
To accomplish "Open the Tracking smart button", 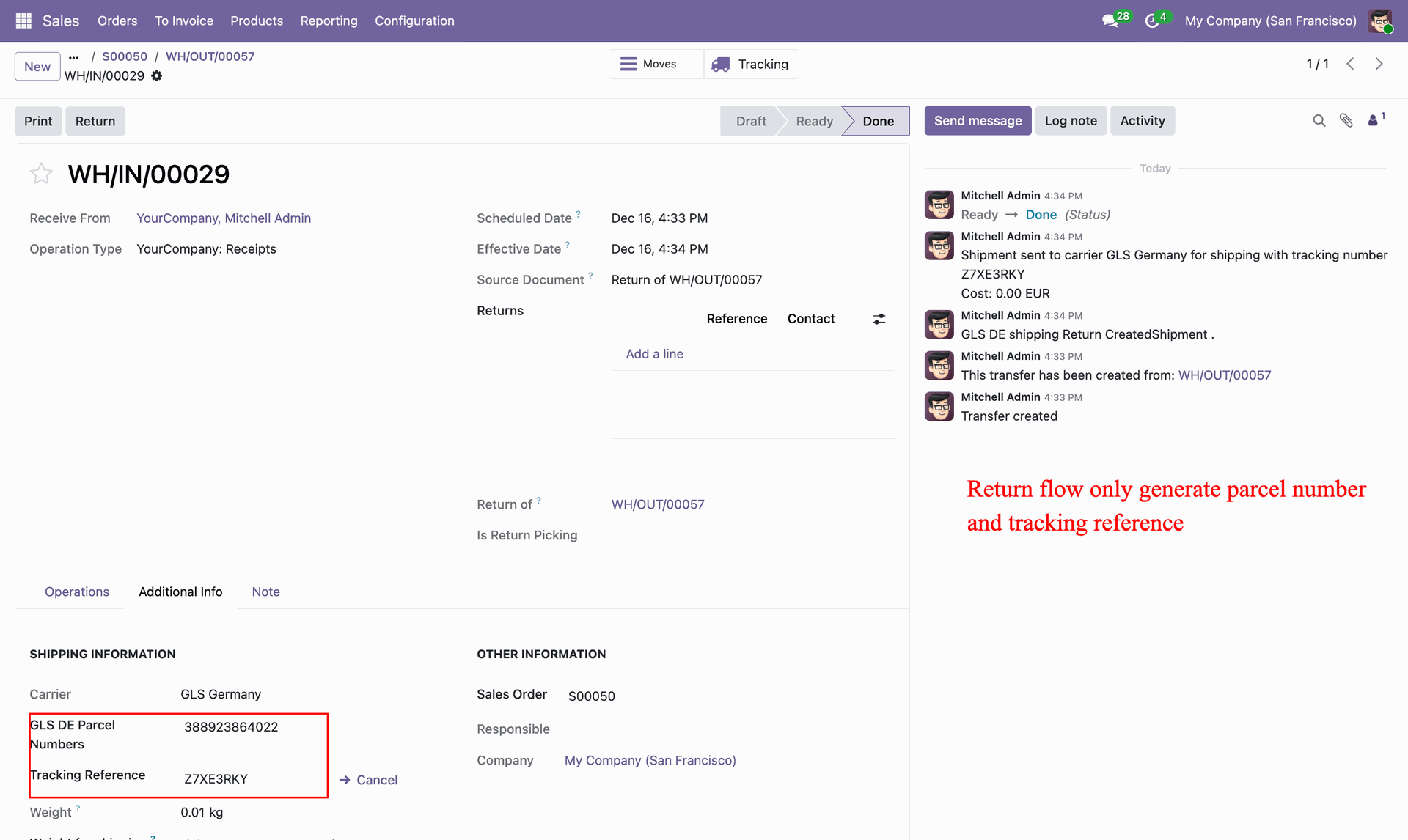I will tap(751, 64).
